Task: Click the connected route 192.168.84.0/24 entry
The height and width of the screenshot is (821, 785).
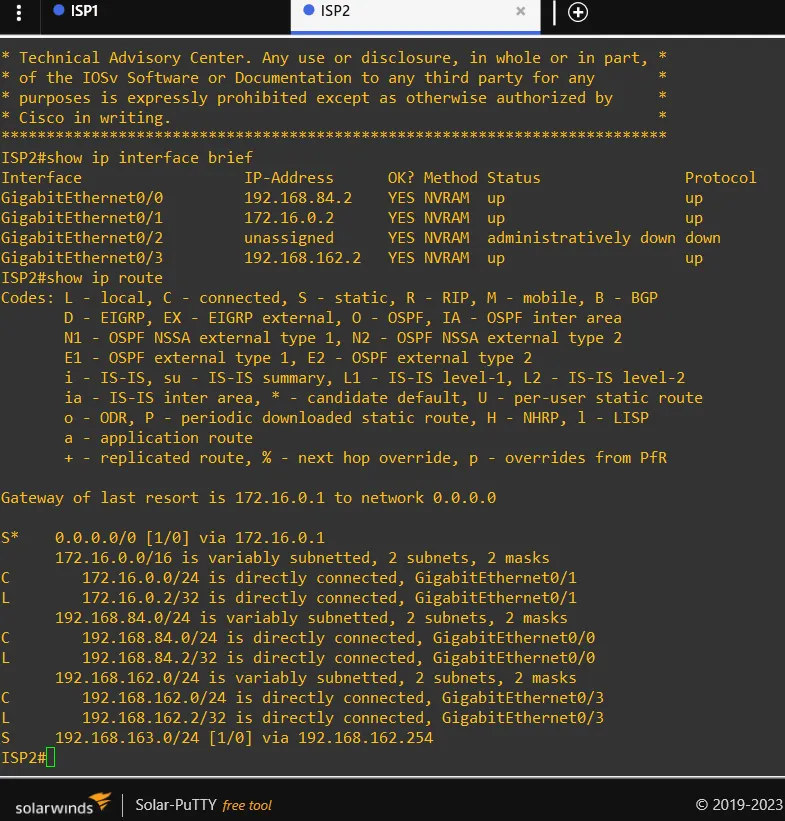Action: tap(298, 638)
